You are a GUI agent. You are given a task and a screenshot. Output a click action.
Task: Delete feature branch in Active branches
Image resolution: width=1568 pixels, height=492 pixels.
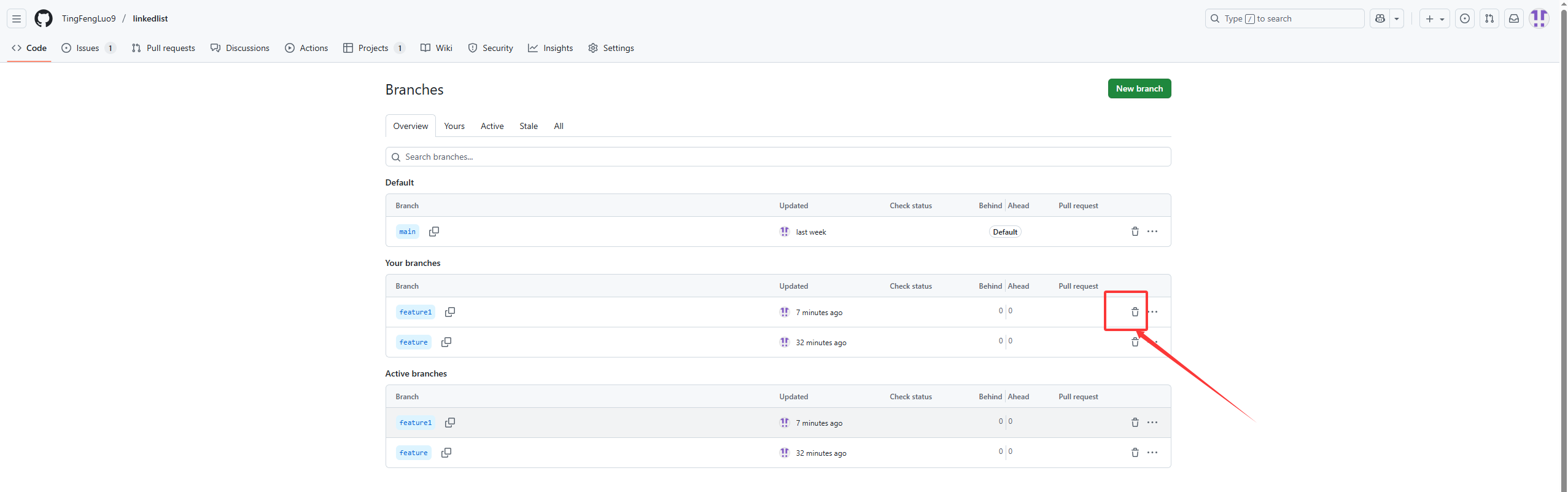click(1135, 453)
